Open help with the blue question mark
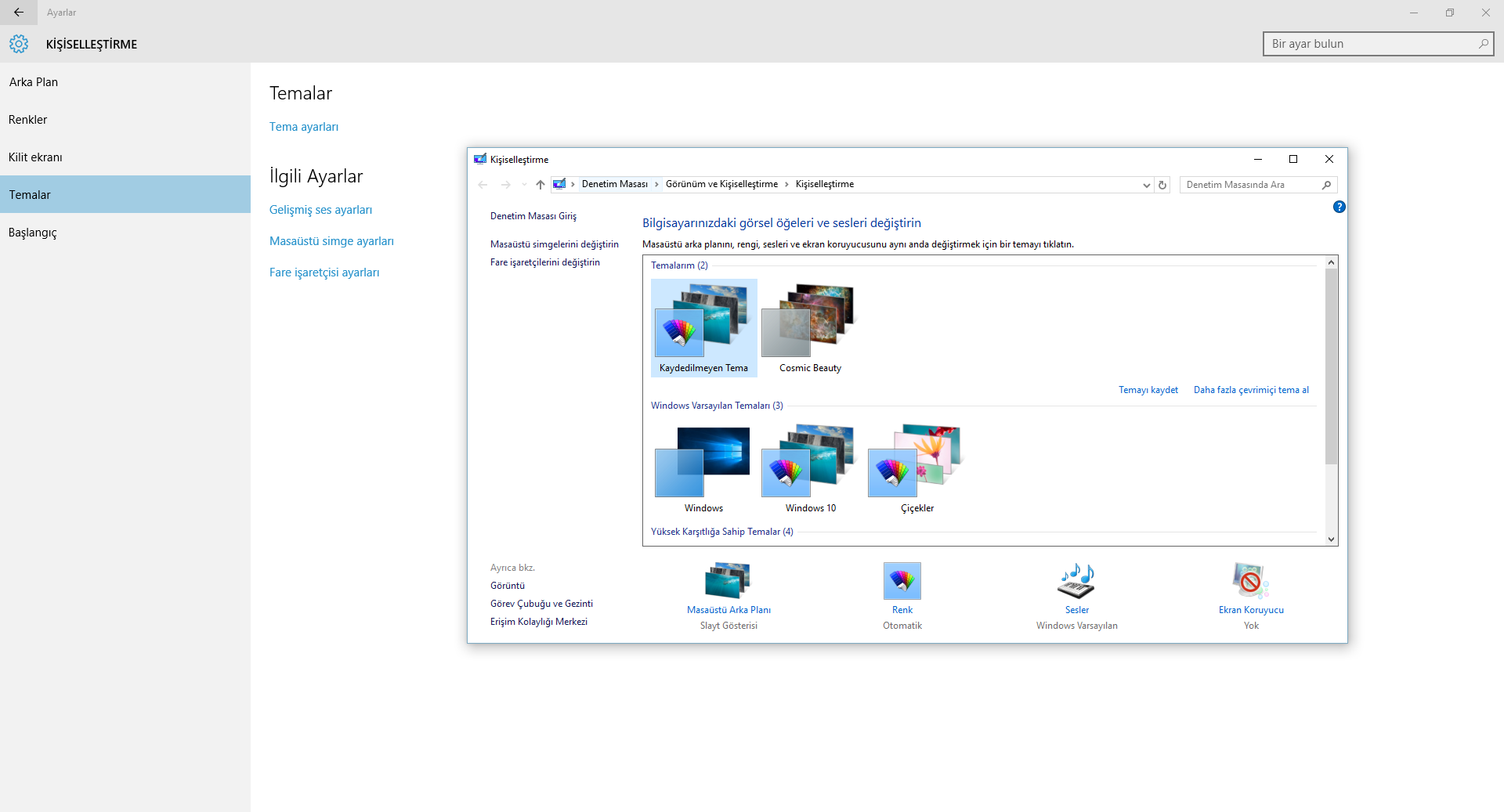Image resolution: width=1504 pixels, height=812 pixels. tap(1339, 207)
